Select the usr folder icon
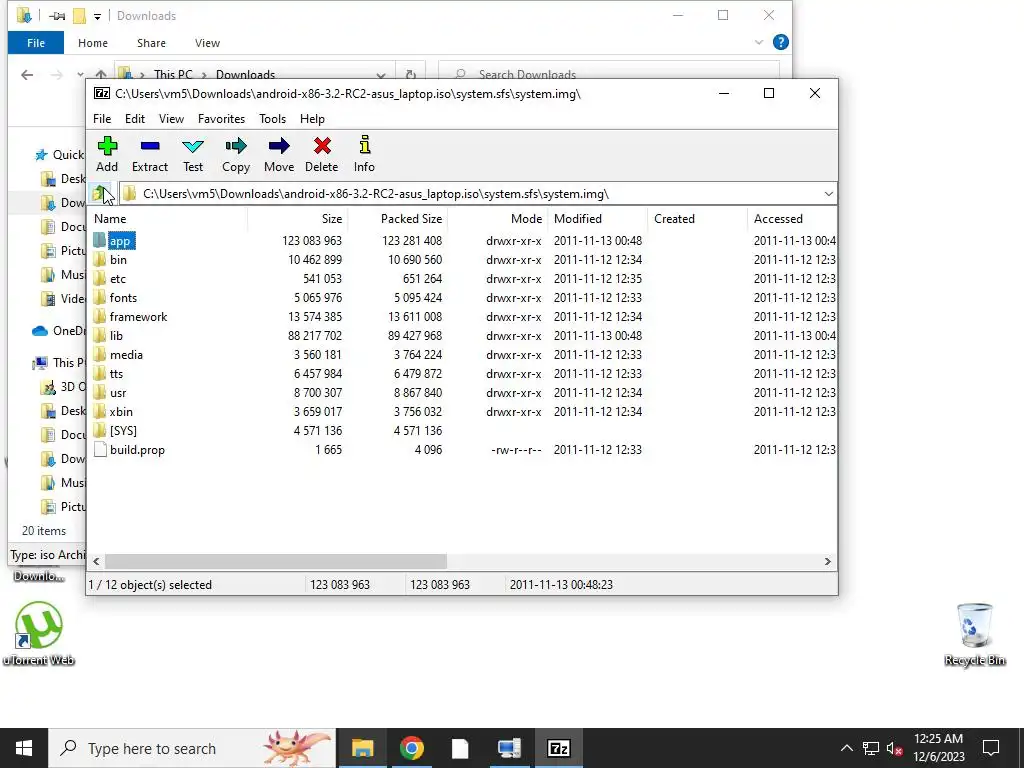This screenshot has width=1024, height=768. [99, 392]
